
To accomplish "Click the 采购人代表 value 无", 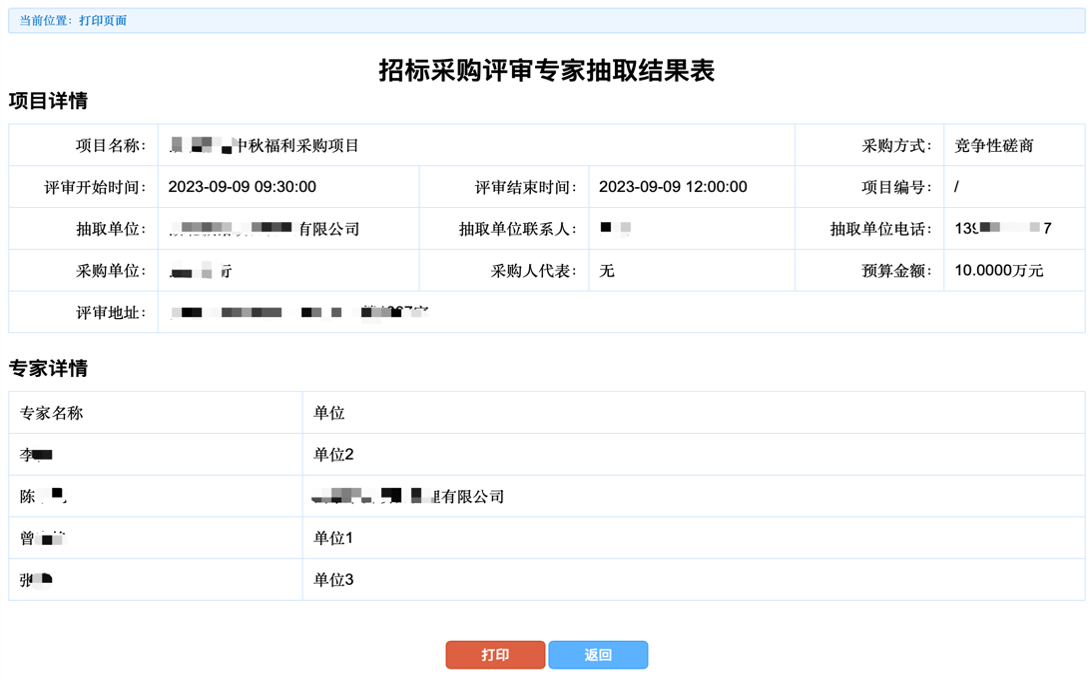I will 607,271.
